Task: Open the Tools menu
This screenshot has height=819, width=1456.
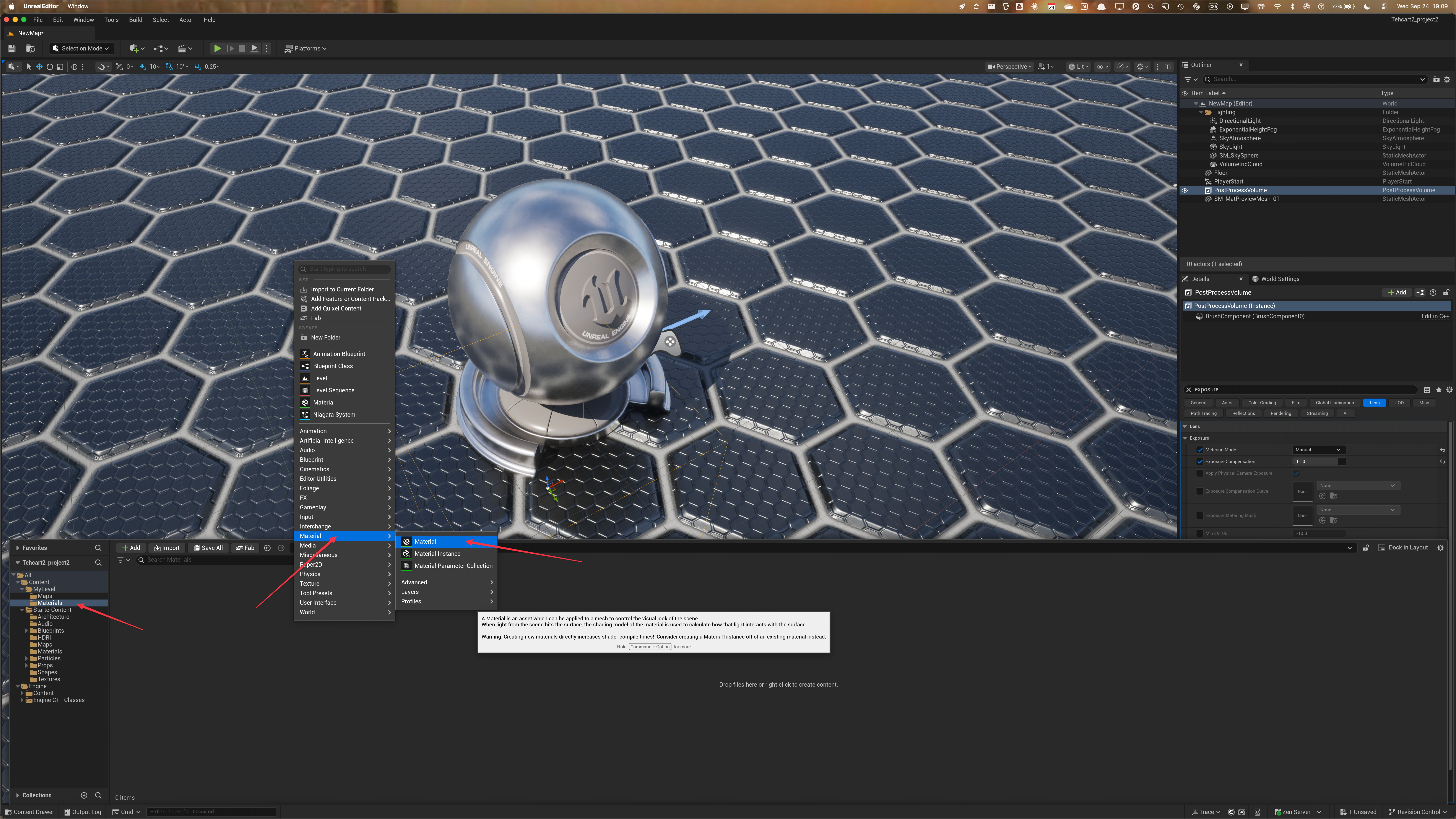Action: (x=111, y=20)
